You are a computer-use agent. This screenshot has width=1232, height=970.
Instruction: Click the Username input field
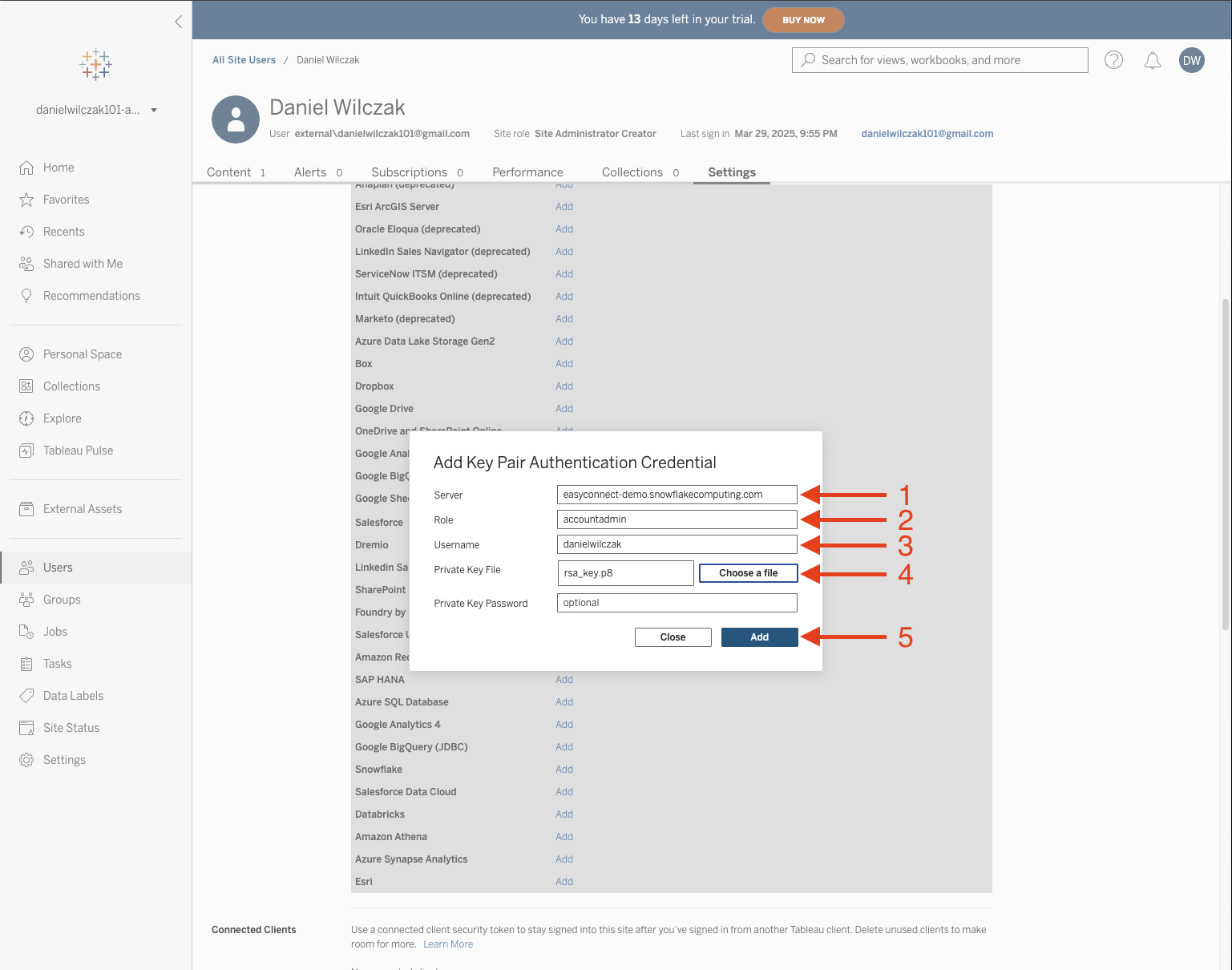(x=677, y=544)
